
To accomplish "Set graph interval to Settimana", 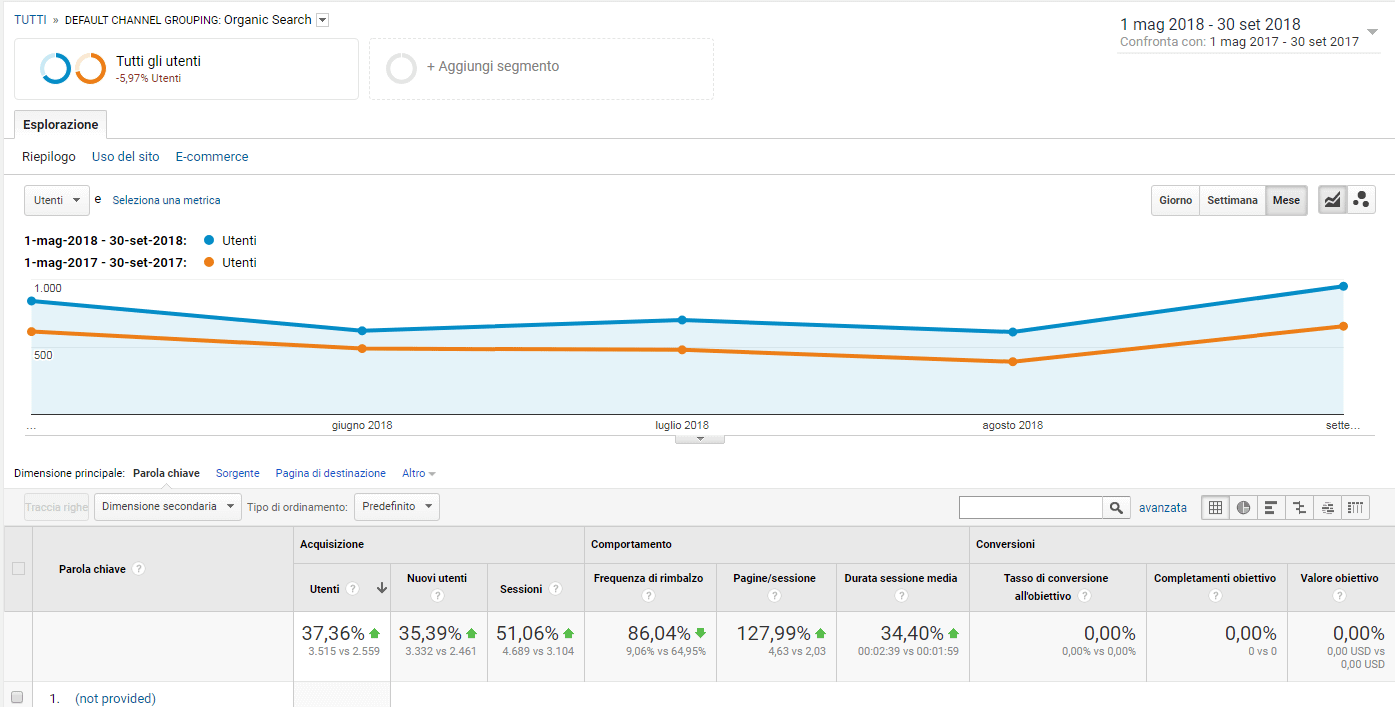I will [x=1232, y=200].
